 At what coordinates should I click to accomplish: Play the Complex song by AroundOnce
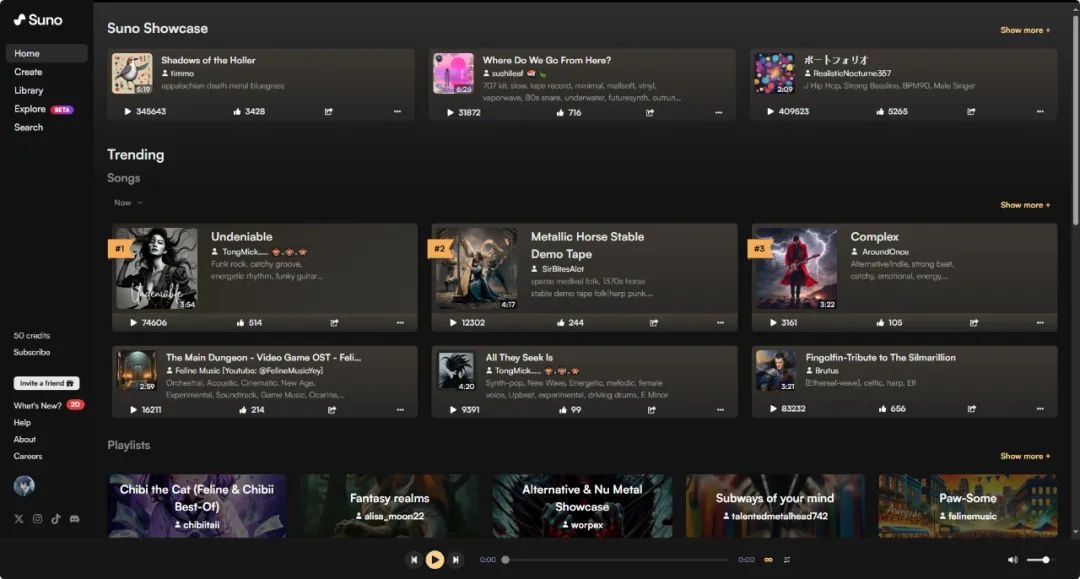(x=773, y=323)
